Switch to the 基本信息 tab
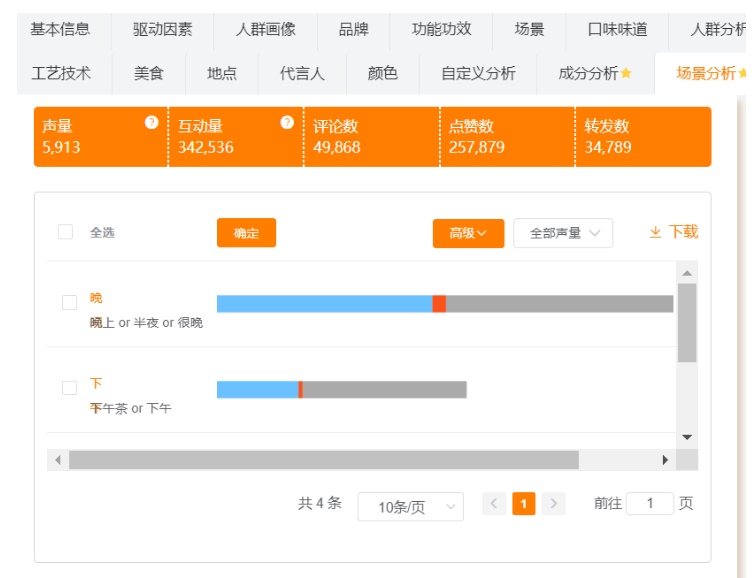755x578 pixels. [x=60, y=29]
